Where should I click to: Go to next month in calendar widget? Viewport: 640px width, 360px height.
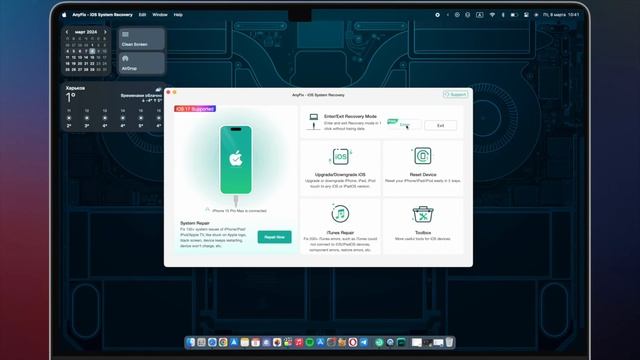[105, 32]
